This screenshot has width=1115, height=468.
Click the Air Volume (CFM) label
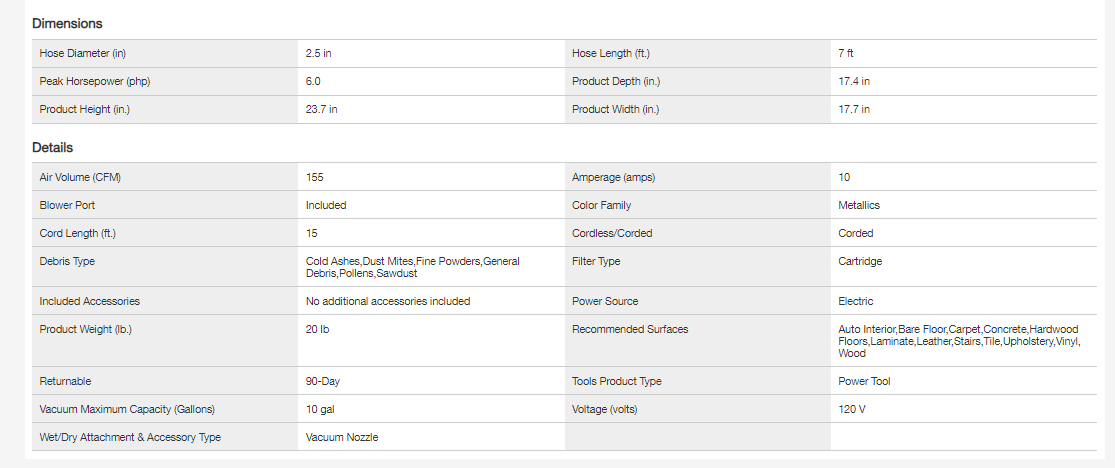pos(87,177)
